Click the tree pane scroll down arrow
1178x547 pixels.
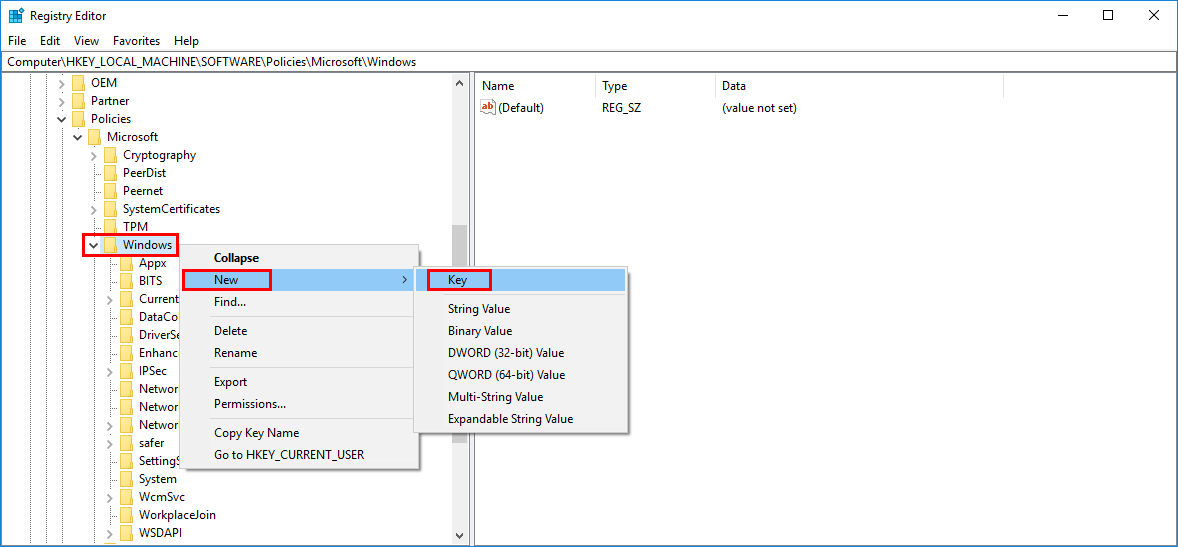(459, 536)
